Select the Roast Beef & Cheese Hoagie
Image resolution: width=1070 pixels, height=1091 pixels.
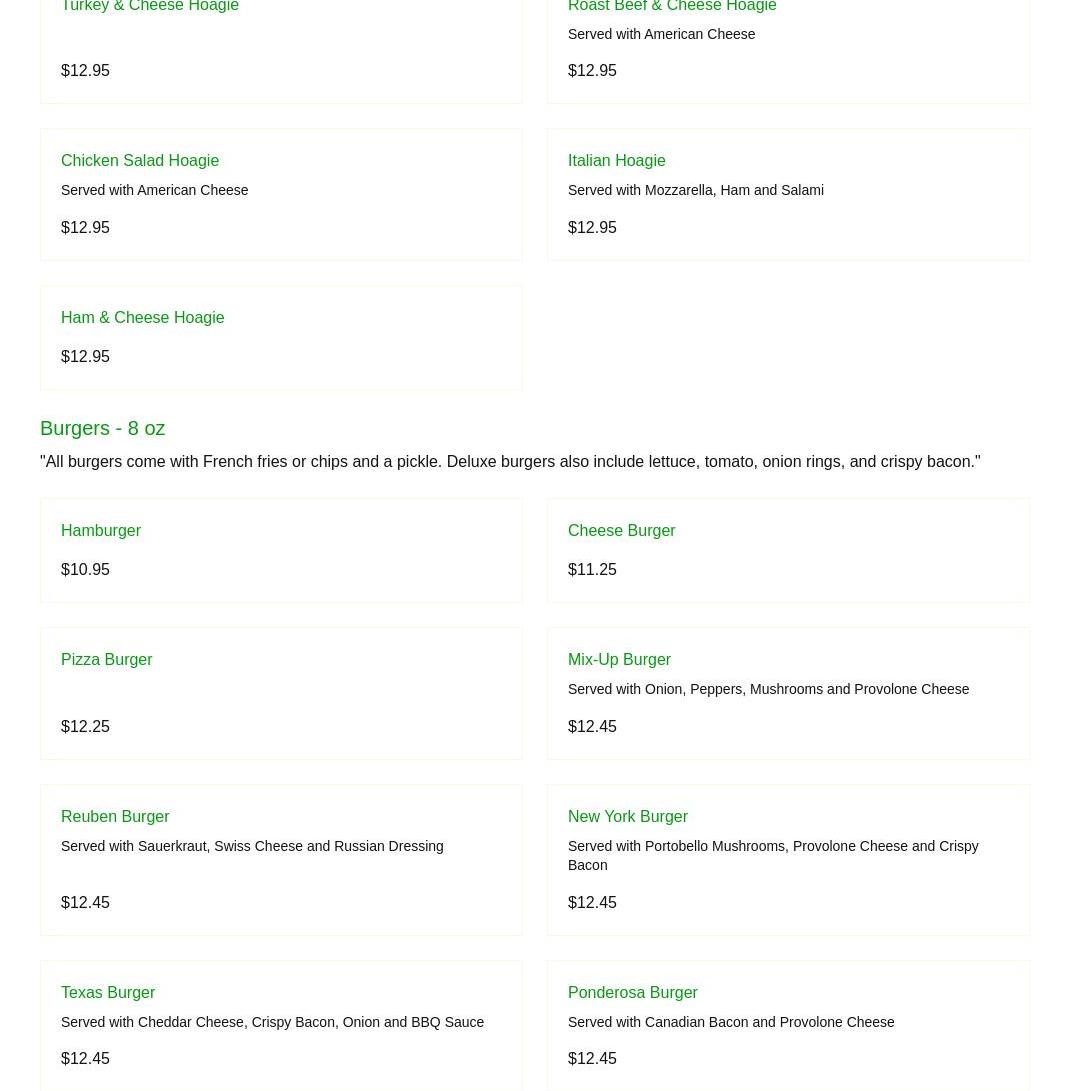coord(672,7)
